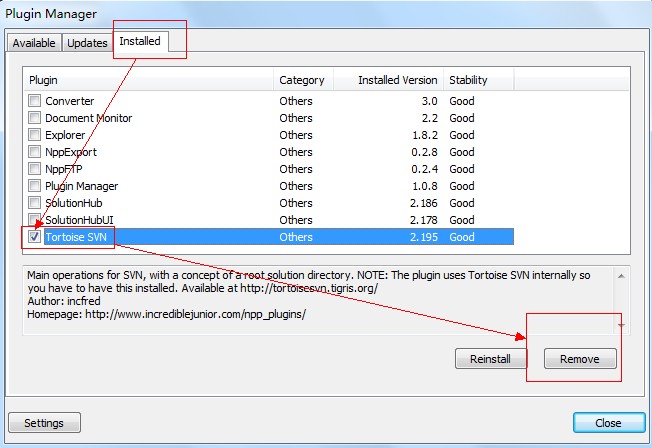Click Remove to uninstall plugin

580,359
